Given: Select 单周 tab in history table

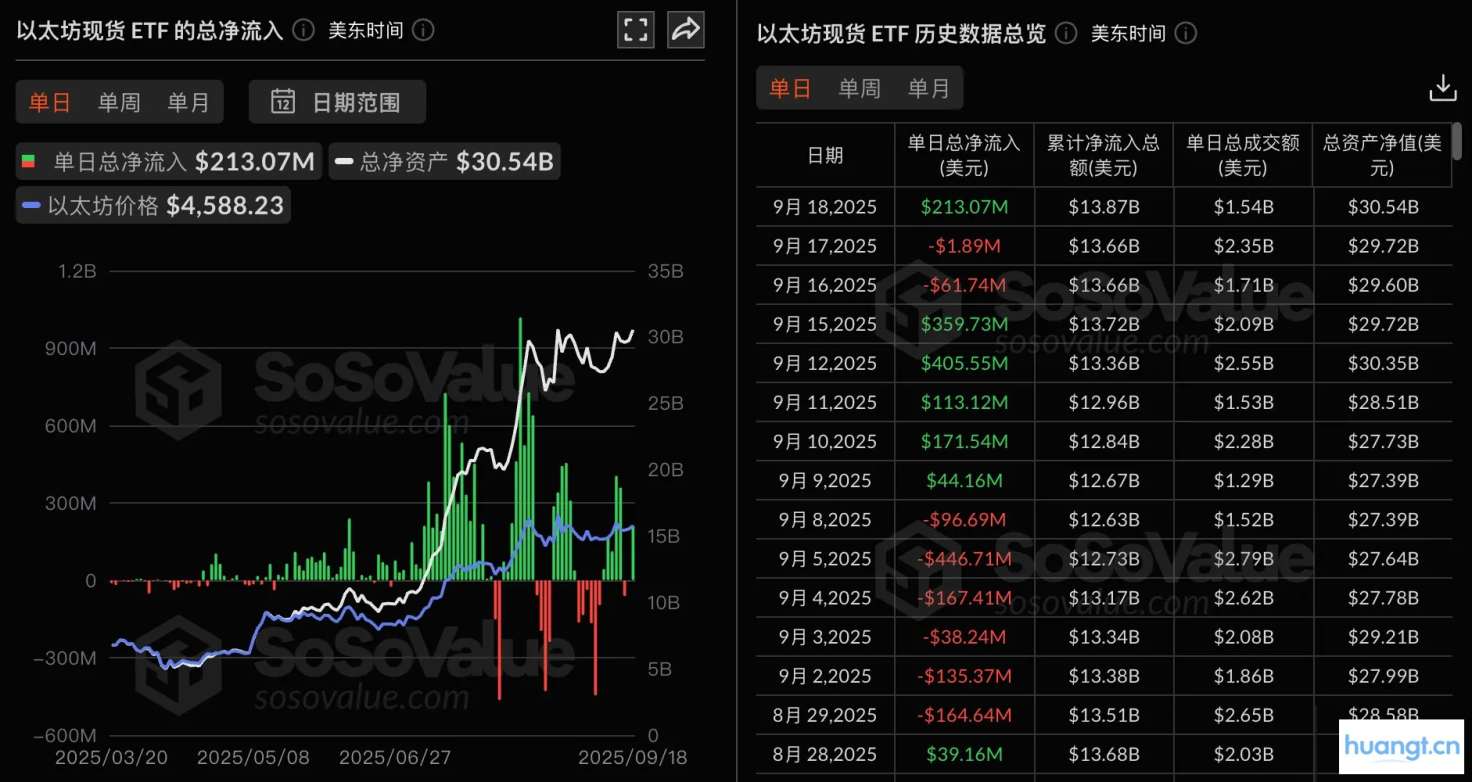Looking at the screenshot, I should [859, 88].
